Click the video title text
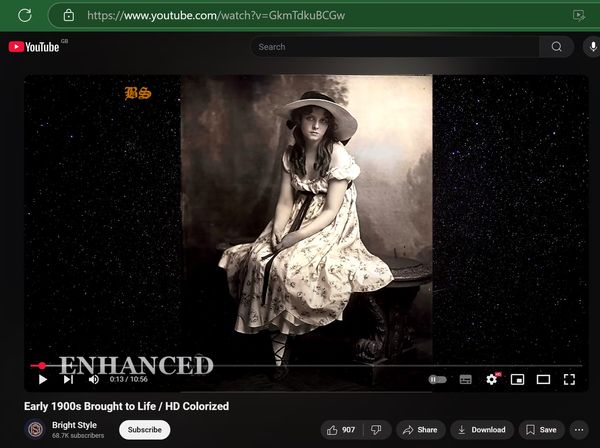600x448 pixels. coord(126,406)
